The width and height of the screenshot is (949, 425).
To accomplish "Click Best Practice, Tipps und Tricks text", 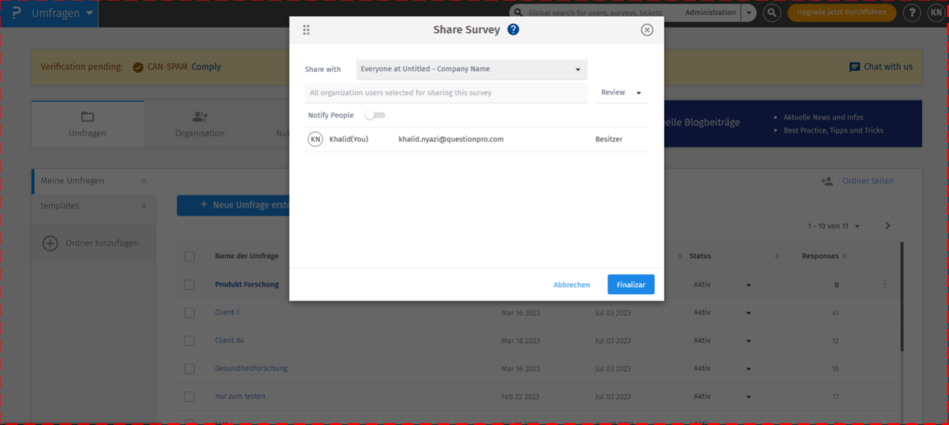I will [833, 130].
